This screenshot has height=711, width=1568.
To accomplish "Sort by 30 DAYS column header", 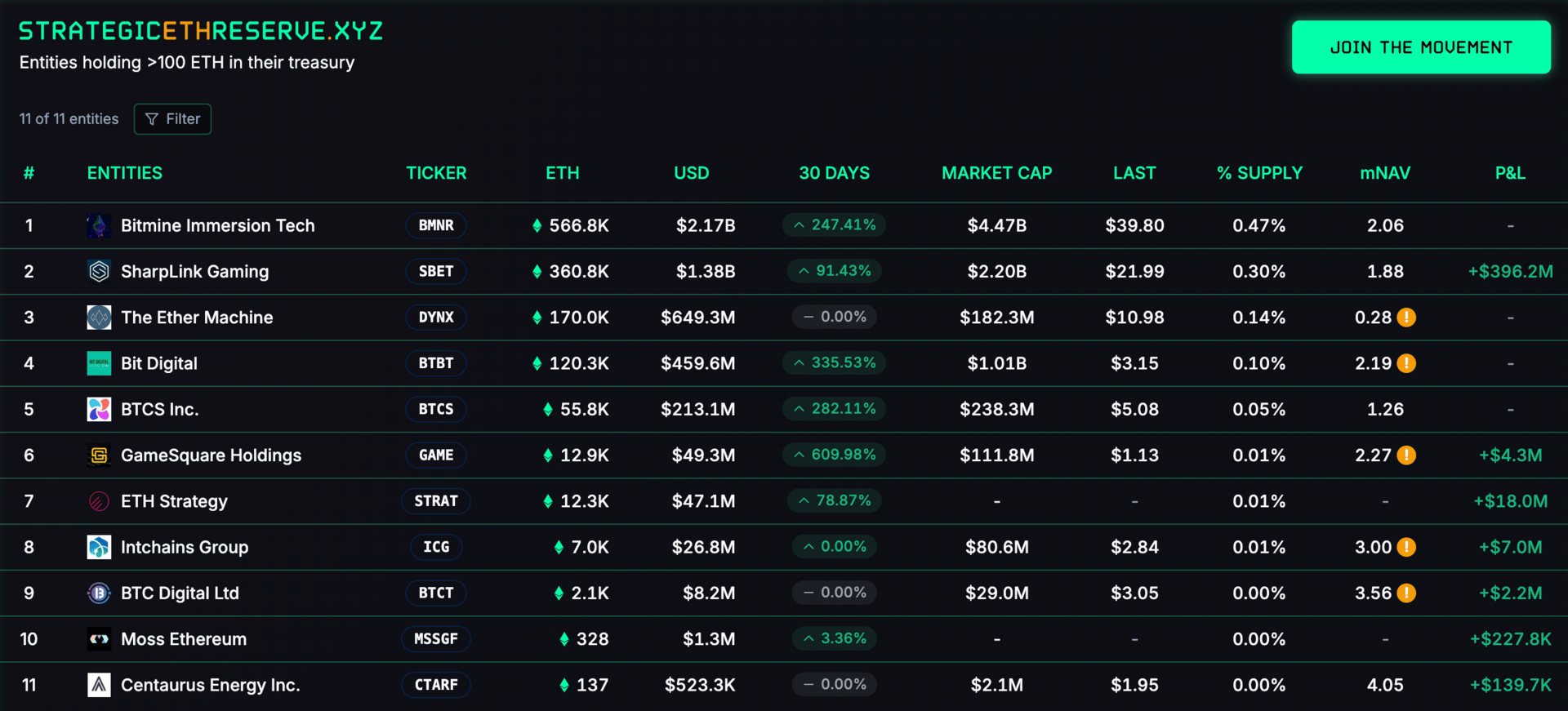I will coord(834,173).
